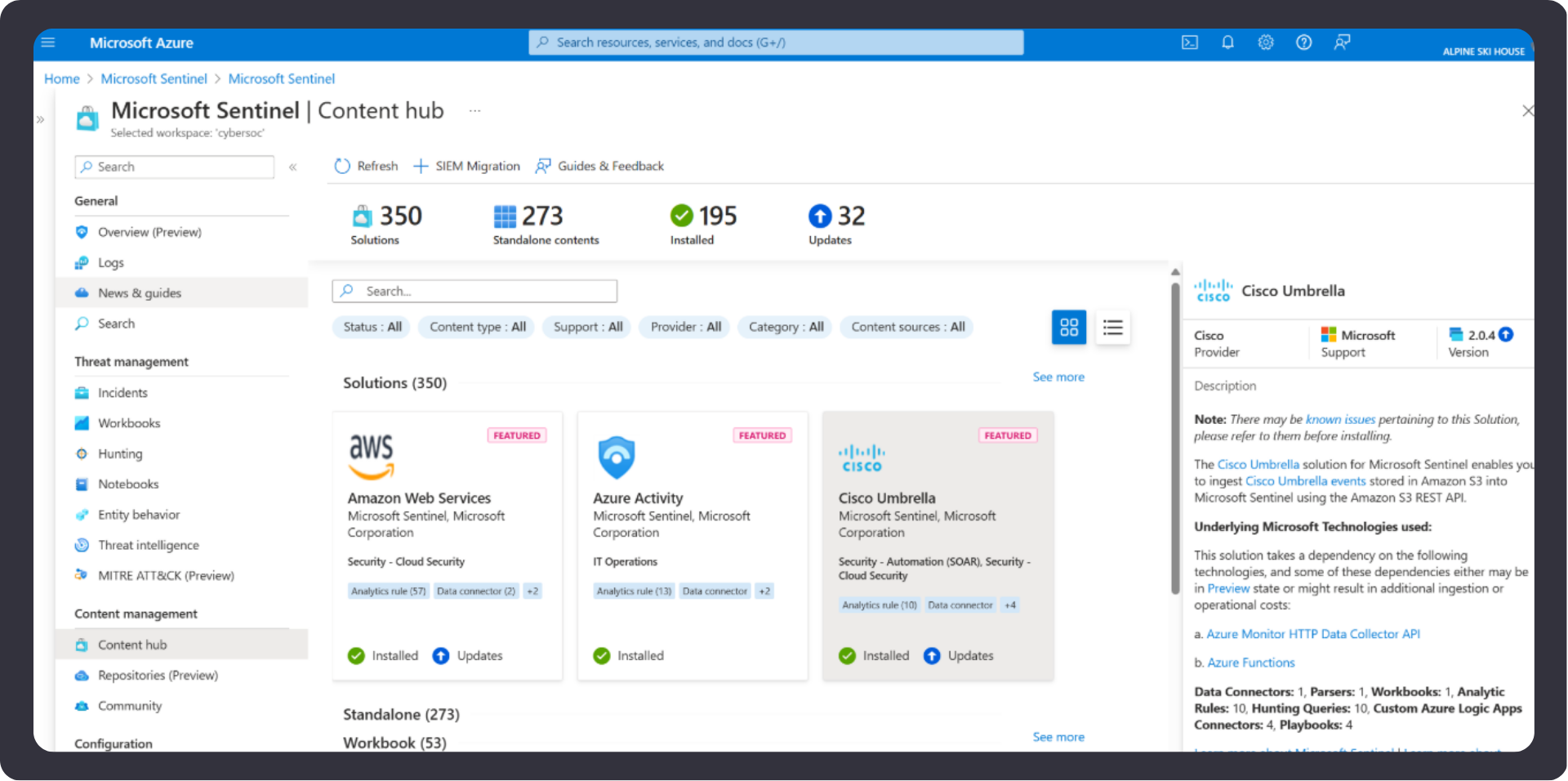Screen dimensions: 1568x781
Task: Open the Content type filter
Action: pos(477,327)
